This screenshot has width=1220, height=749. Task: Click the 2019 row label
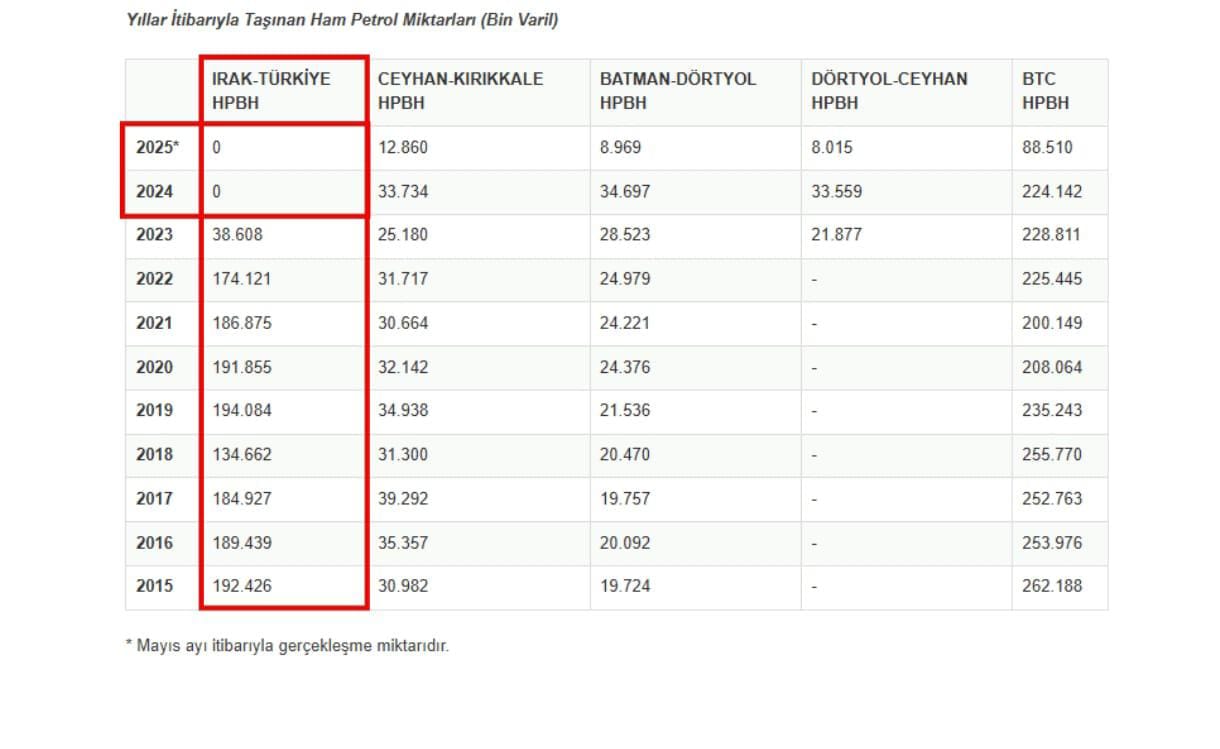(154, 410)
